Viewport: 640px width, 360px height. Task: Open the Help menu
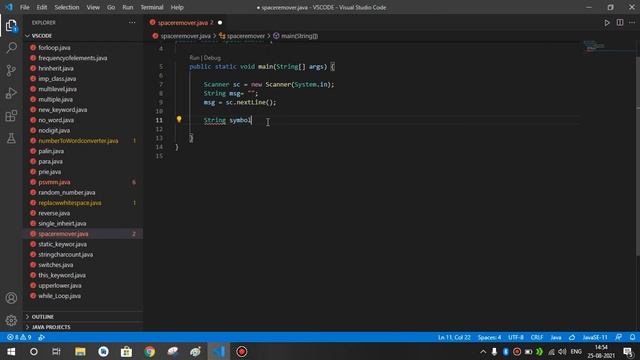[x=177, y=7]
